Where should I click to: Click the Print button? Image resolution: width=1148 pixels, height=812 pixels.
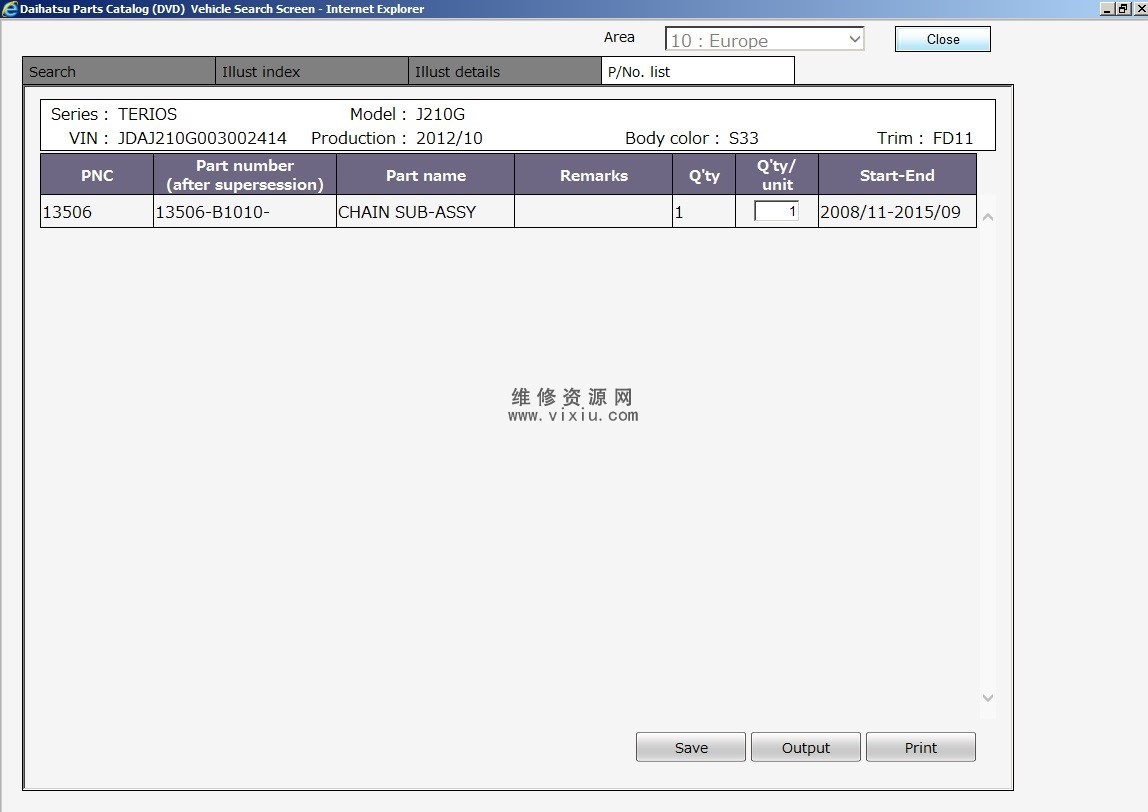point(920,748)
